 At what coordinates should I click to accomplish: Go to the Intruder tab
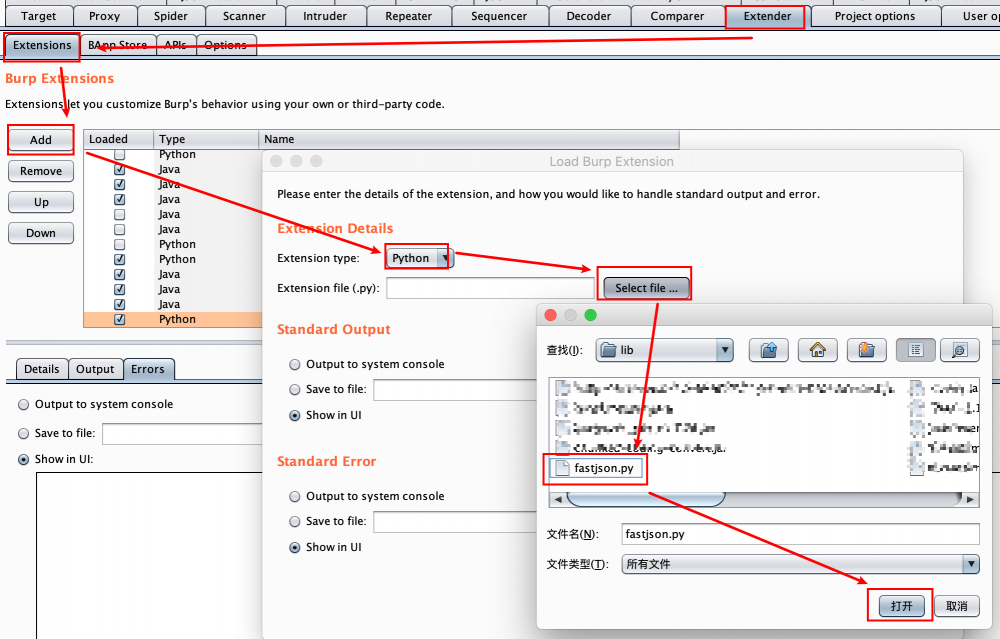[x=325, y=16]
